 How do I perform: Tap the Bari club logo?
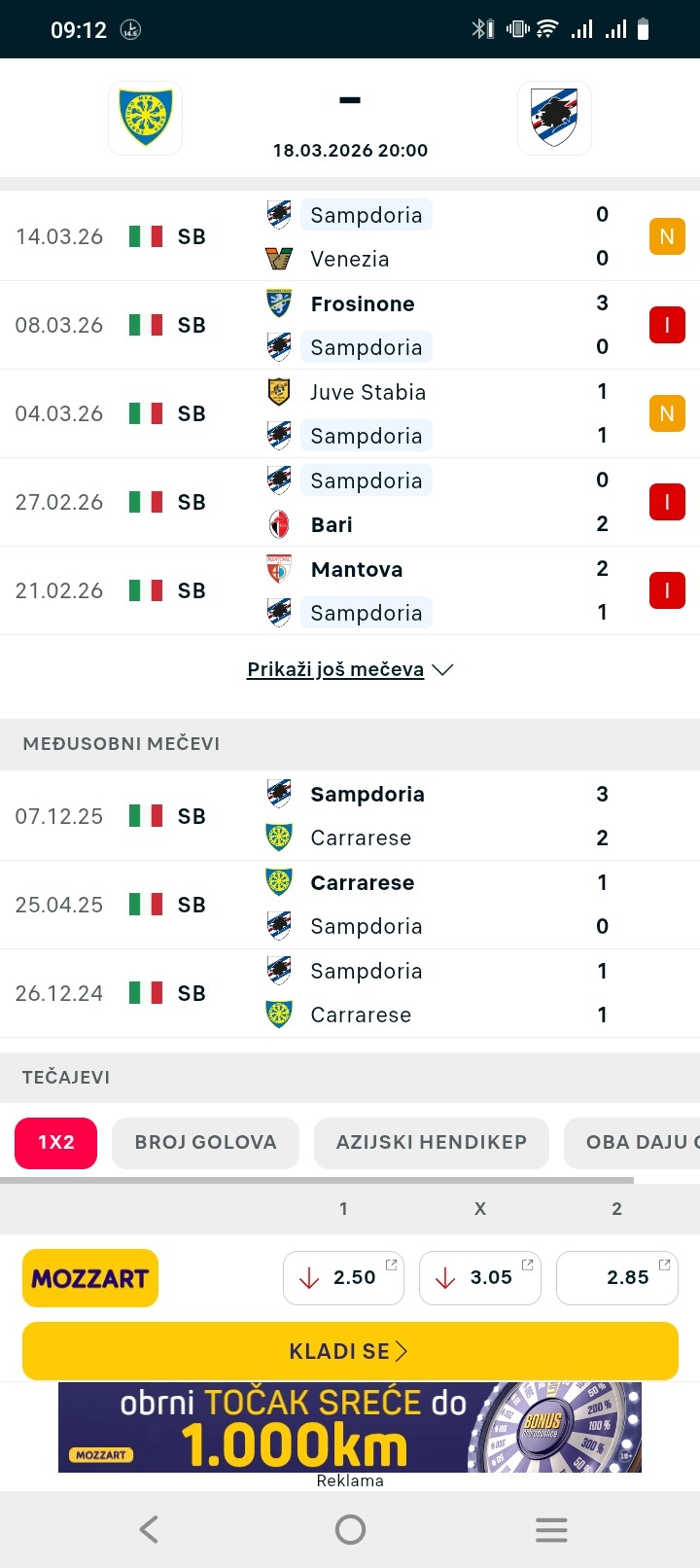[x=279, y=524]
